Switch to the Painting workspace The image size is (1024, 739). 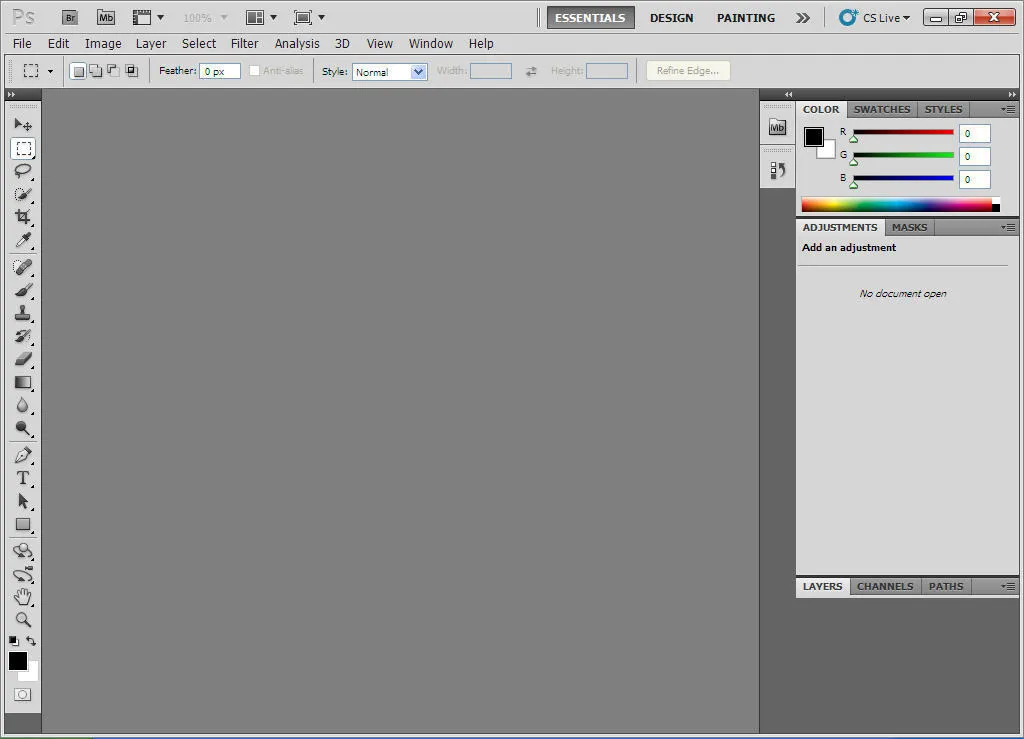[x=746, y=18]
